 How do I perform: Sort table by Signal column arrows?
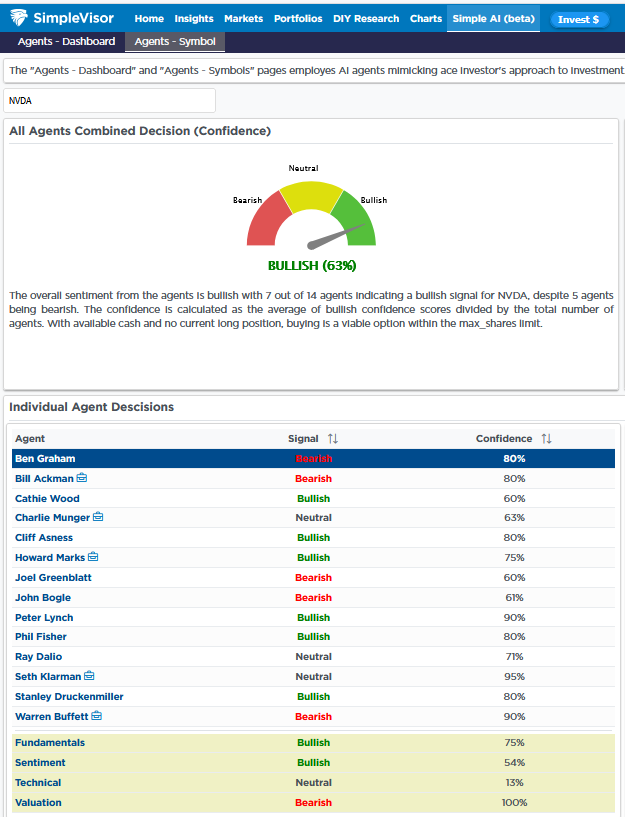pyautogui.click(x=333, y=439)
